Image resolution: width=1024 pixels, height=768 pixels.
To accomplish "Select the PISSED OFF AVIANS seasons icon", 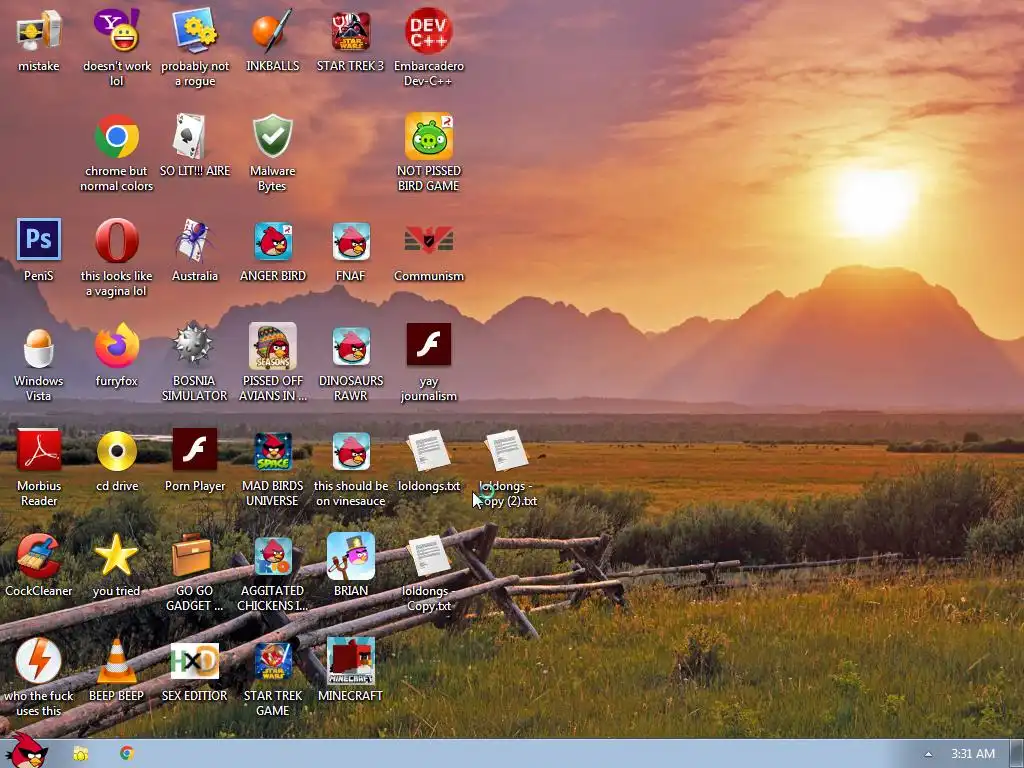I will tap(272, 346).
